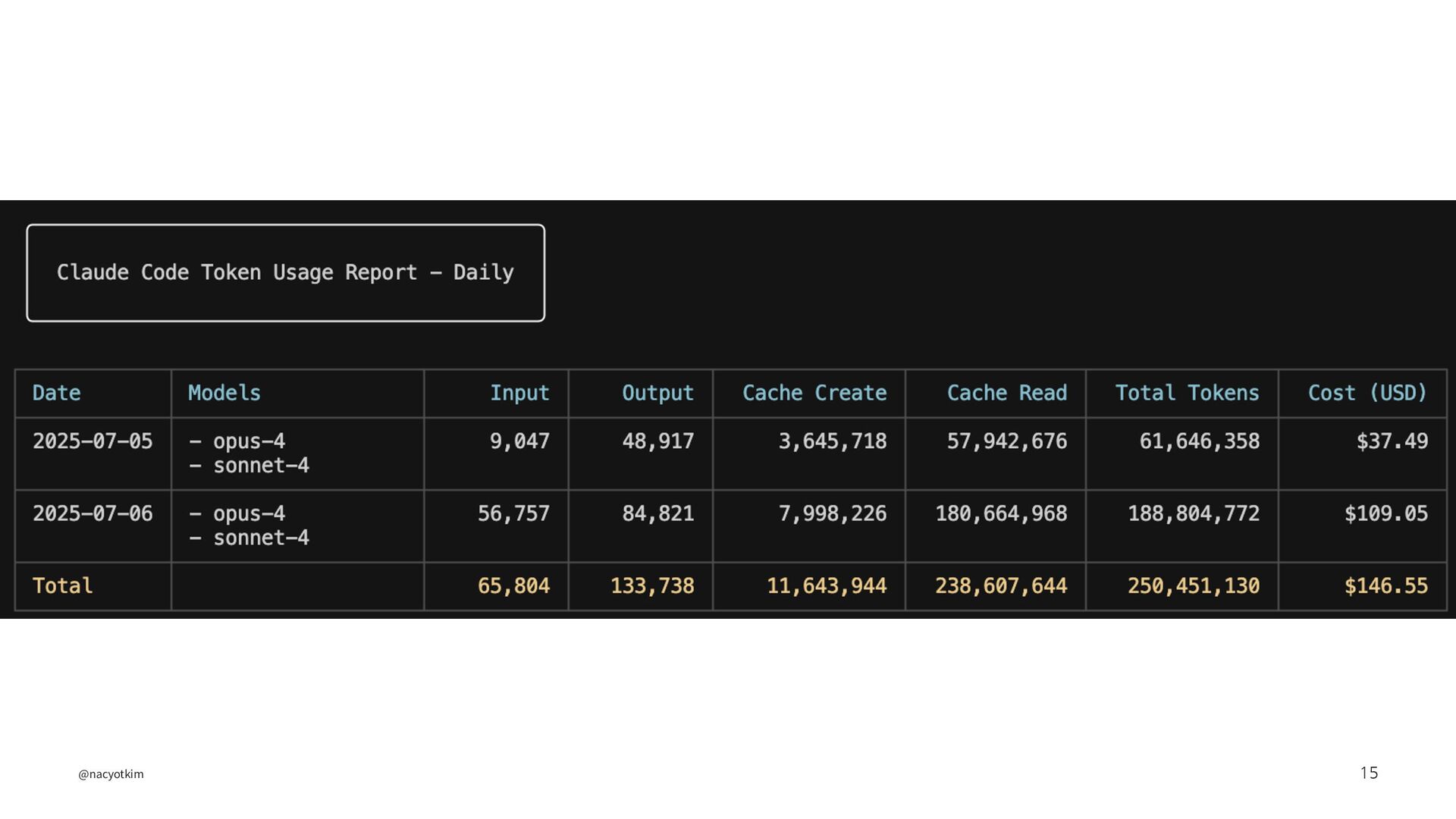Click the Output column header
The height and width of the screenshot is (819, 1456).
657,393
